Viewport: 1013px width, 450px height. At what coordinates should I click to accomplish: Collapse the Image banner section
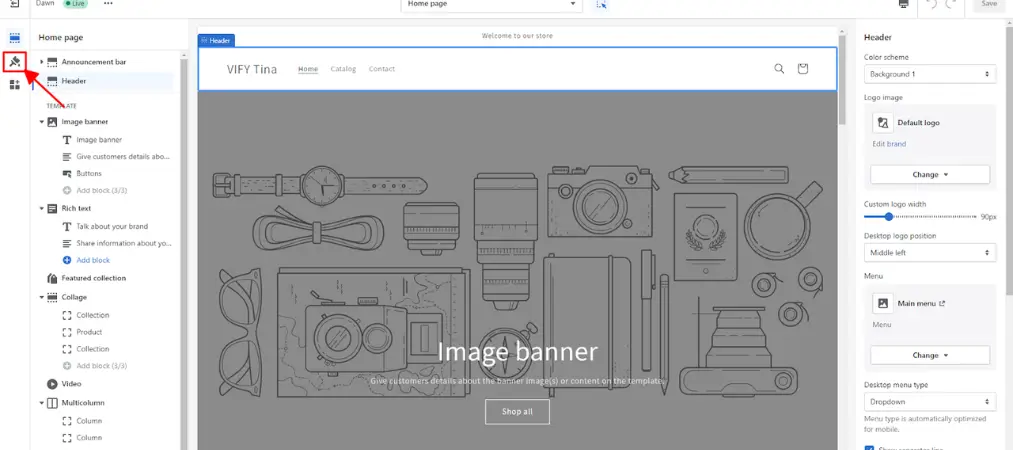pyautogui.click(x=41, y=121)
